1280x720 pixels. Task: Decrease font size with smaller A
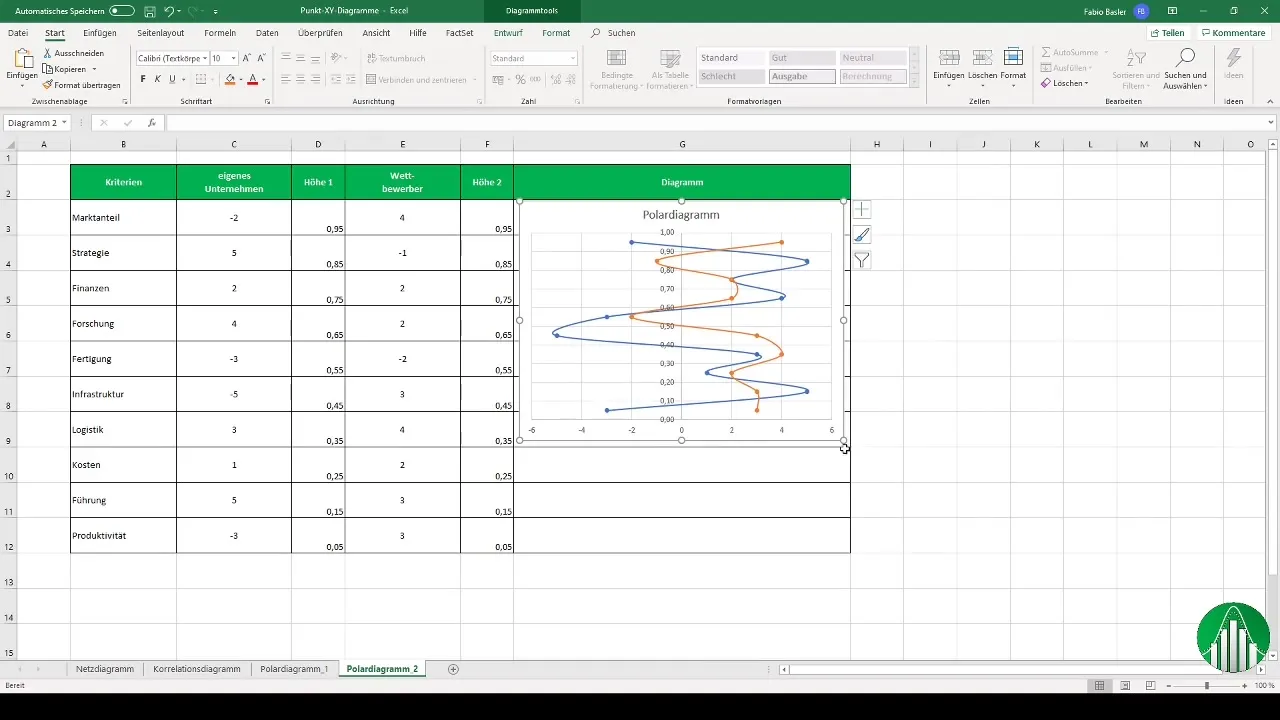pos(262,58)
